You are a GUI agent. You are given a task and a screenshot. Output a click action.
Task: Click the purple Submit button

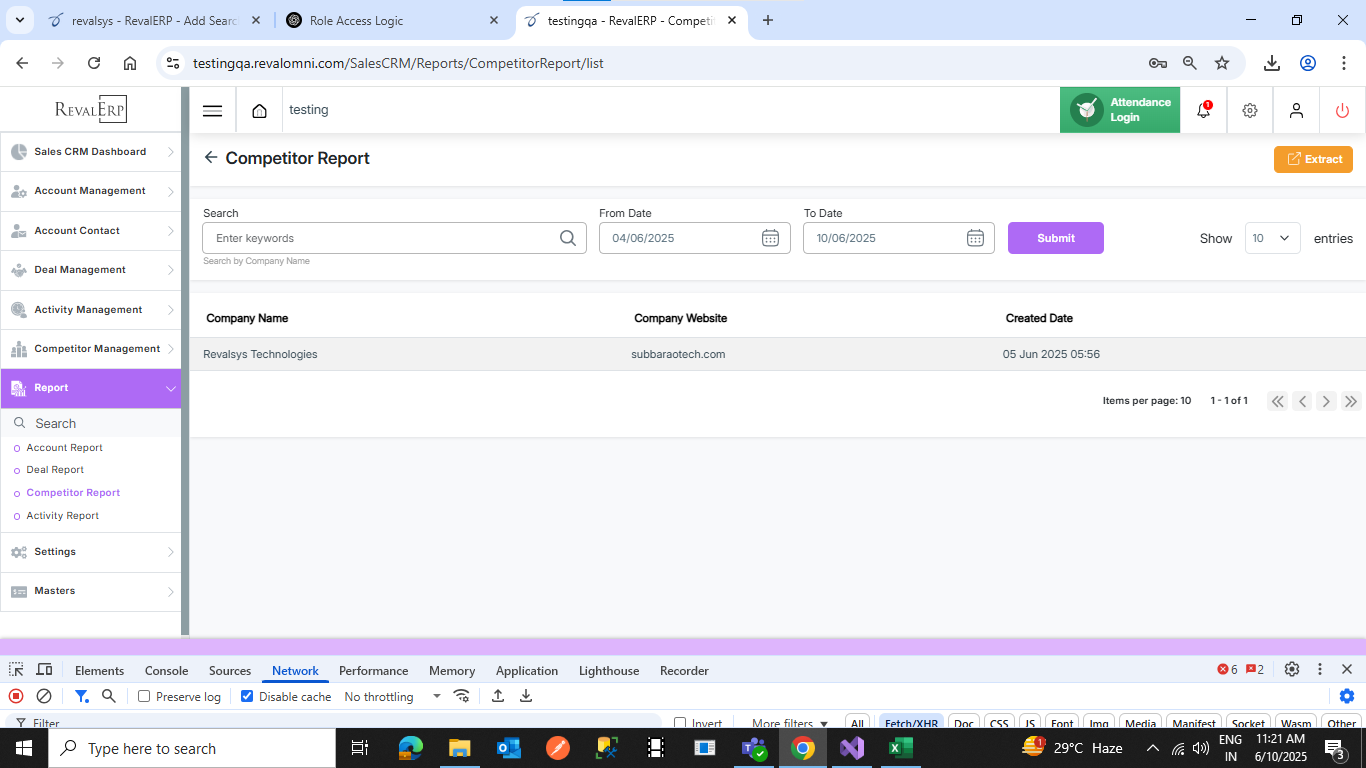pos(1055,238)
